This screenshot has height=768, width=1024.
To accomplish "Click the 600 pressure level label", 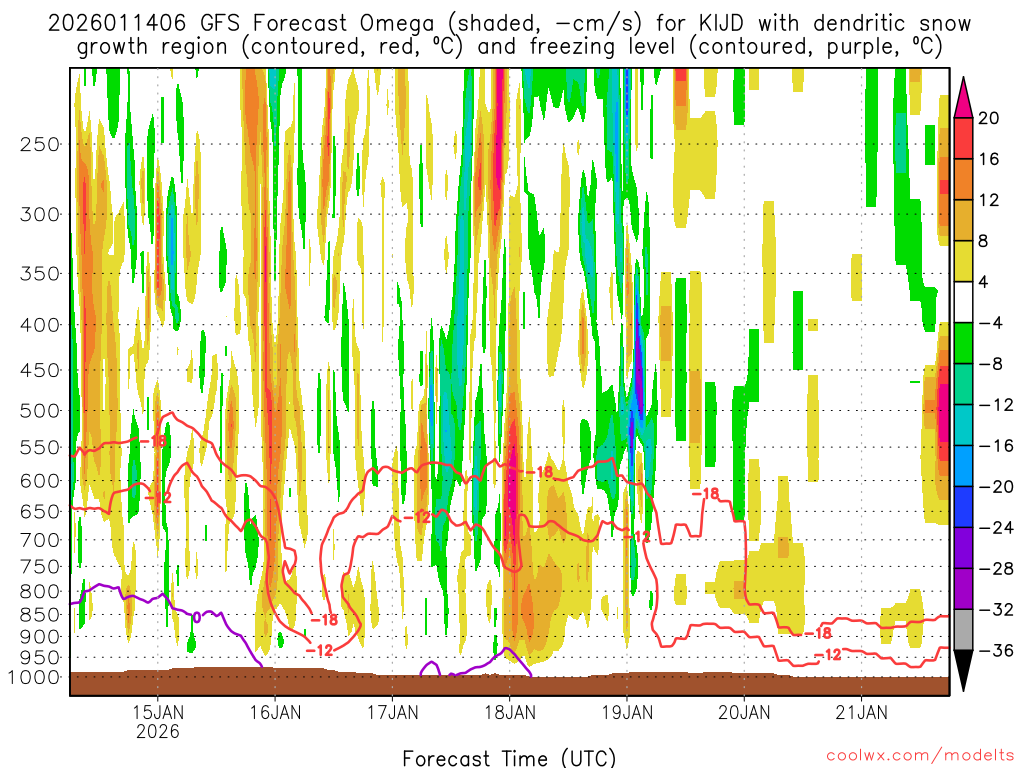I will 40,481.
